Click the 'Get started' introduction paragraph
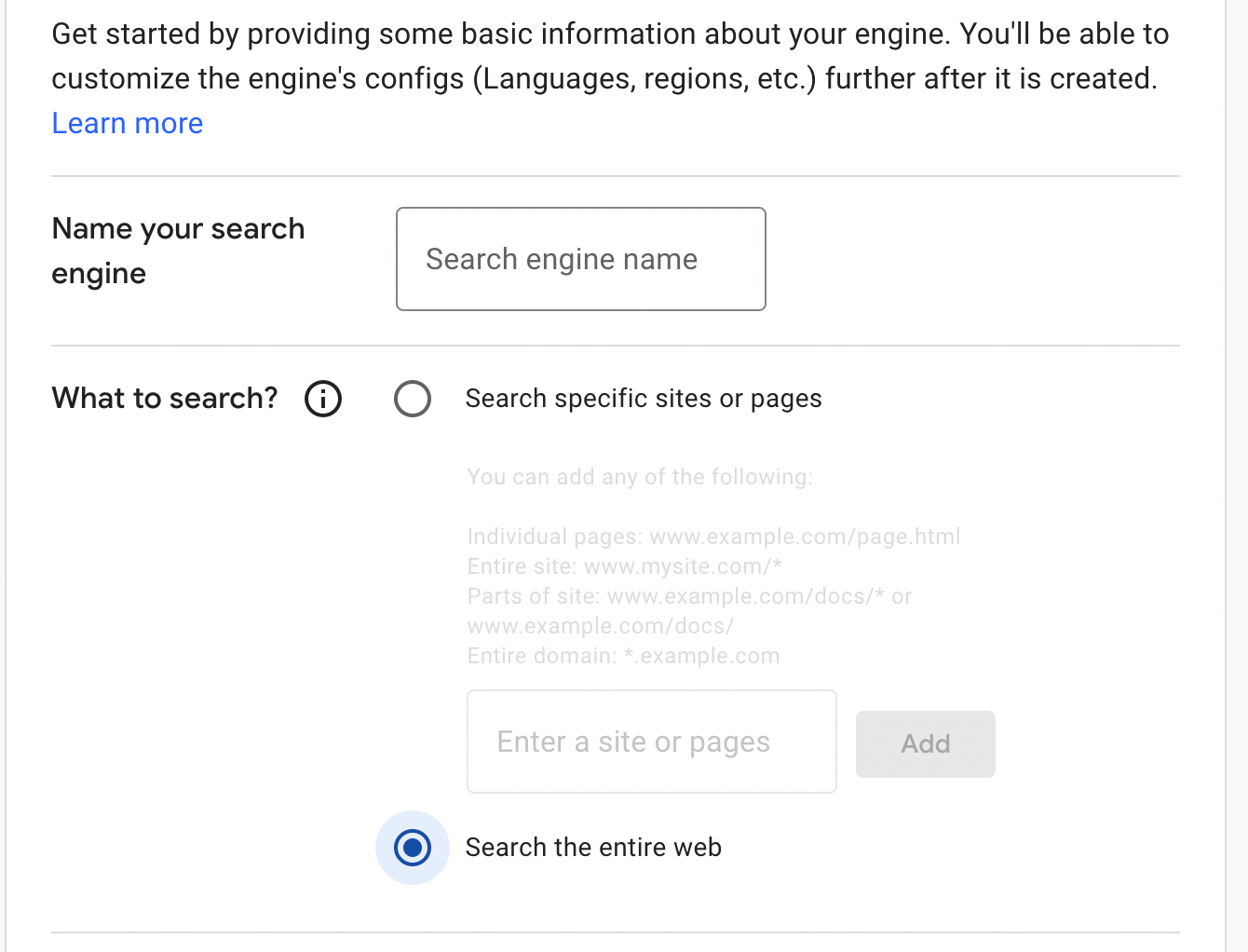This screenshot has height=952, width=1248. tap(610, 34)
